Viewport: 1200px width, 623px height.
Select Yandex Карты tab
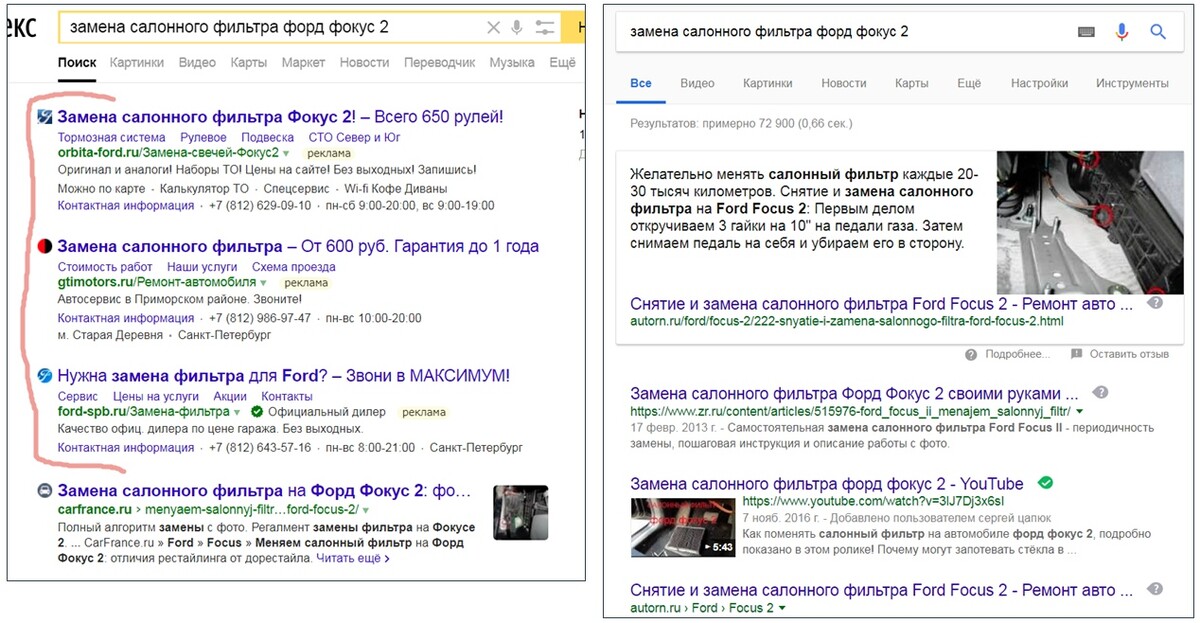pyautogui.click(x=249, y=62)
